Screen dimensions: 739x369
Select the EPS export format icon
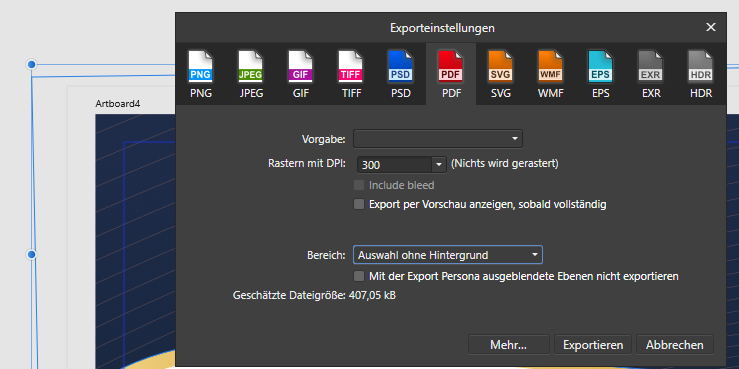[x=600, y=67]
